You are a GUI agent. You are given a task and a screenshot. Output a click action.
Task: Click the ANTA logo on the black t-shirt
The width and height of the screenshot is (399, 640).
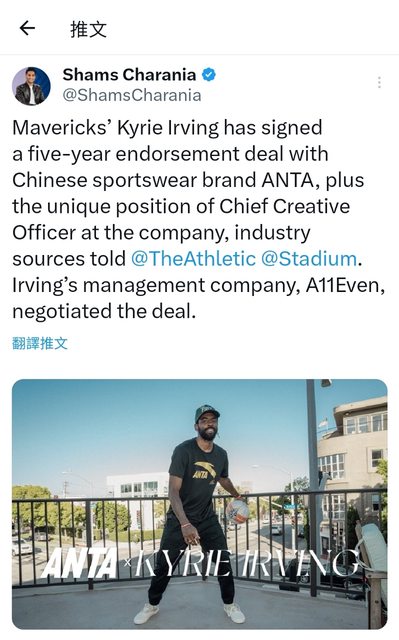coord(204,470)
